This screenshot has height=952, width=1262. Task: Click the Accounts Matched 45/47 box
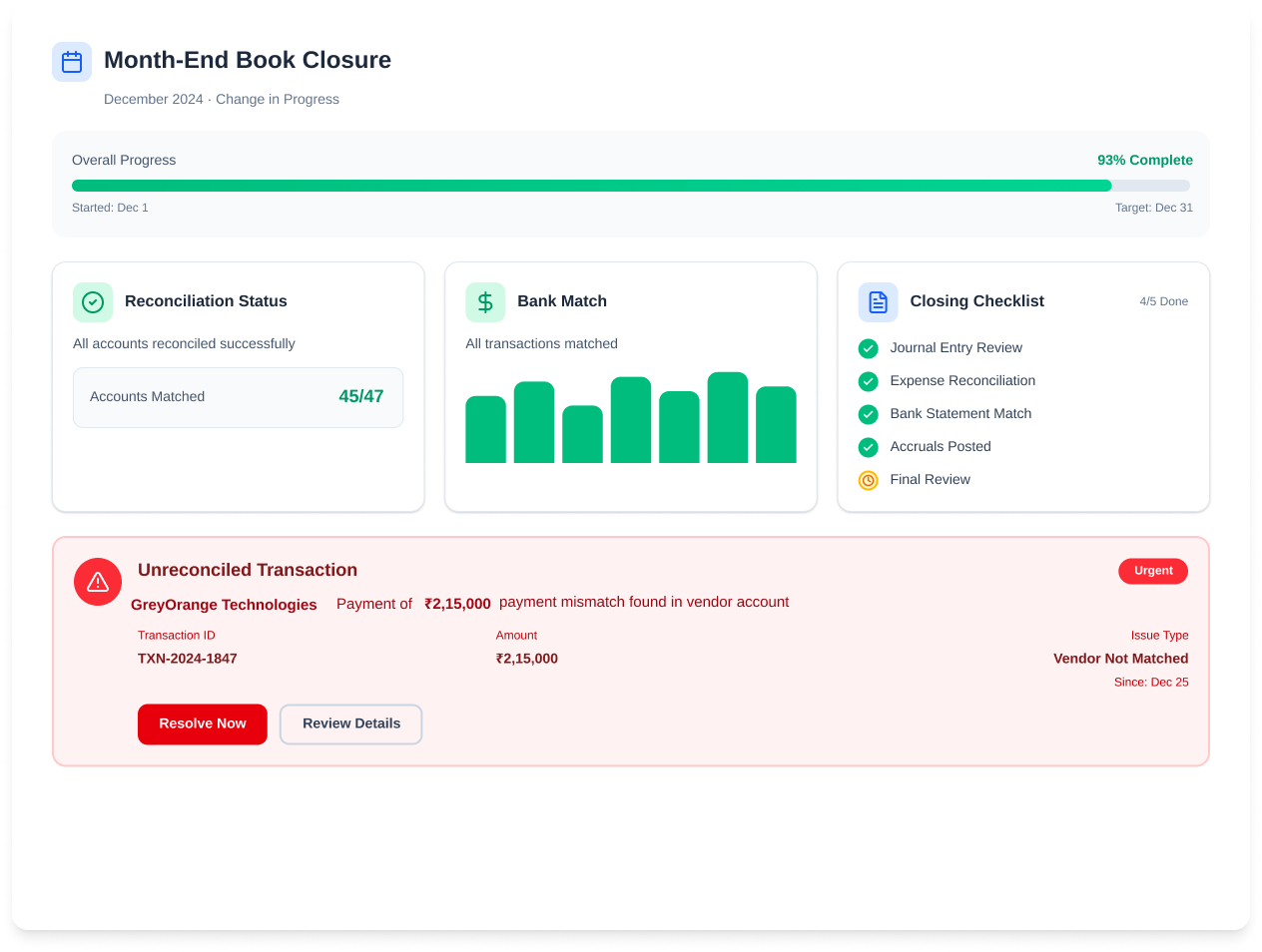click(x=238, y=397)
